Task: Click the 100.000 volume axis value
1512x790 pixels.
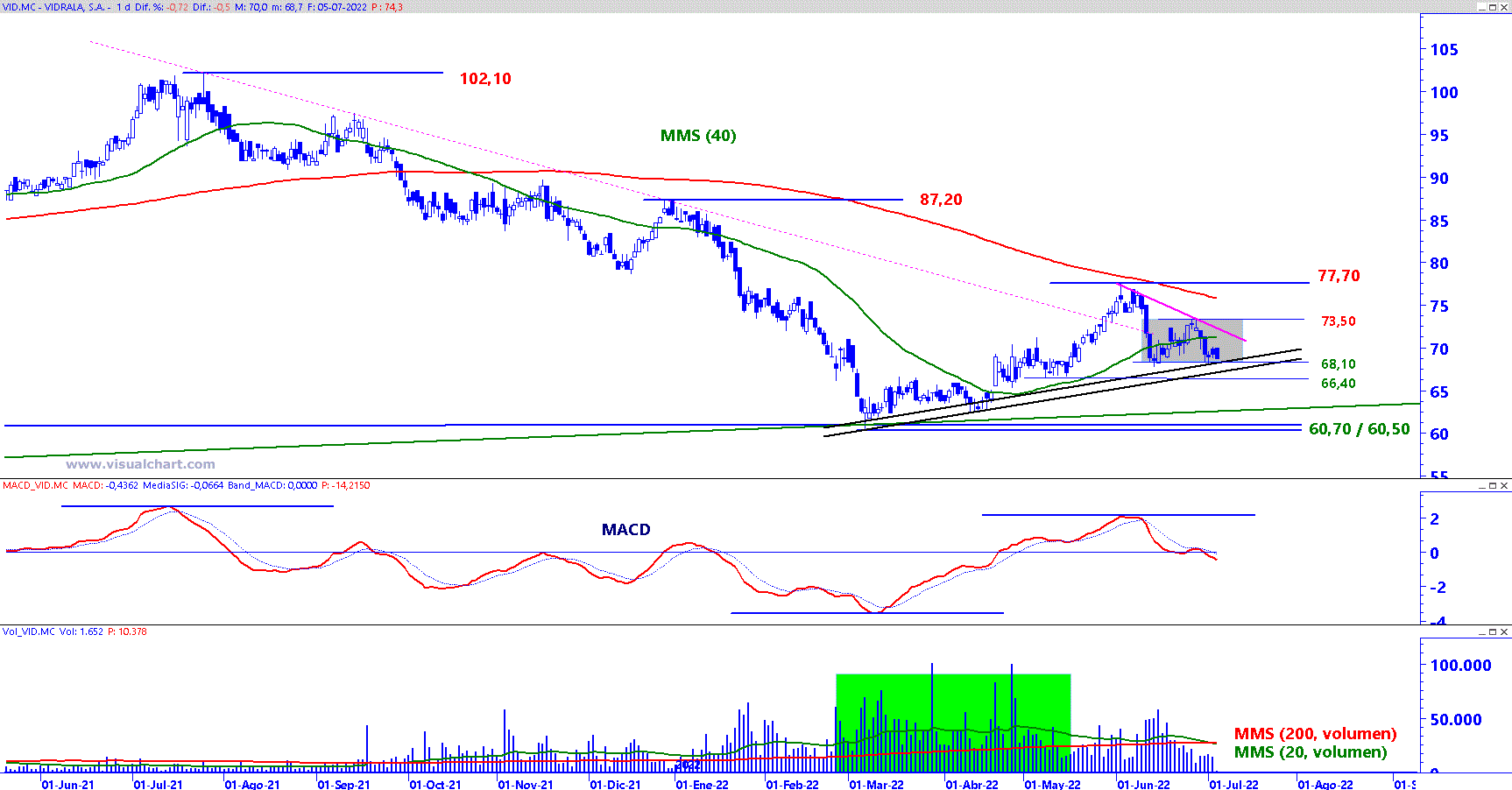Action: pyautogui.click(x=1460, y=666)
